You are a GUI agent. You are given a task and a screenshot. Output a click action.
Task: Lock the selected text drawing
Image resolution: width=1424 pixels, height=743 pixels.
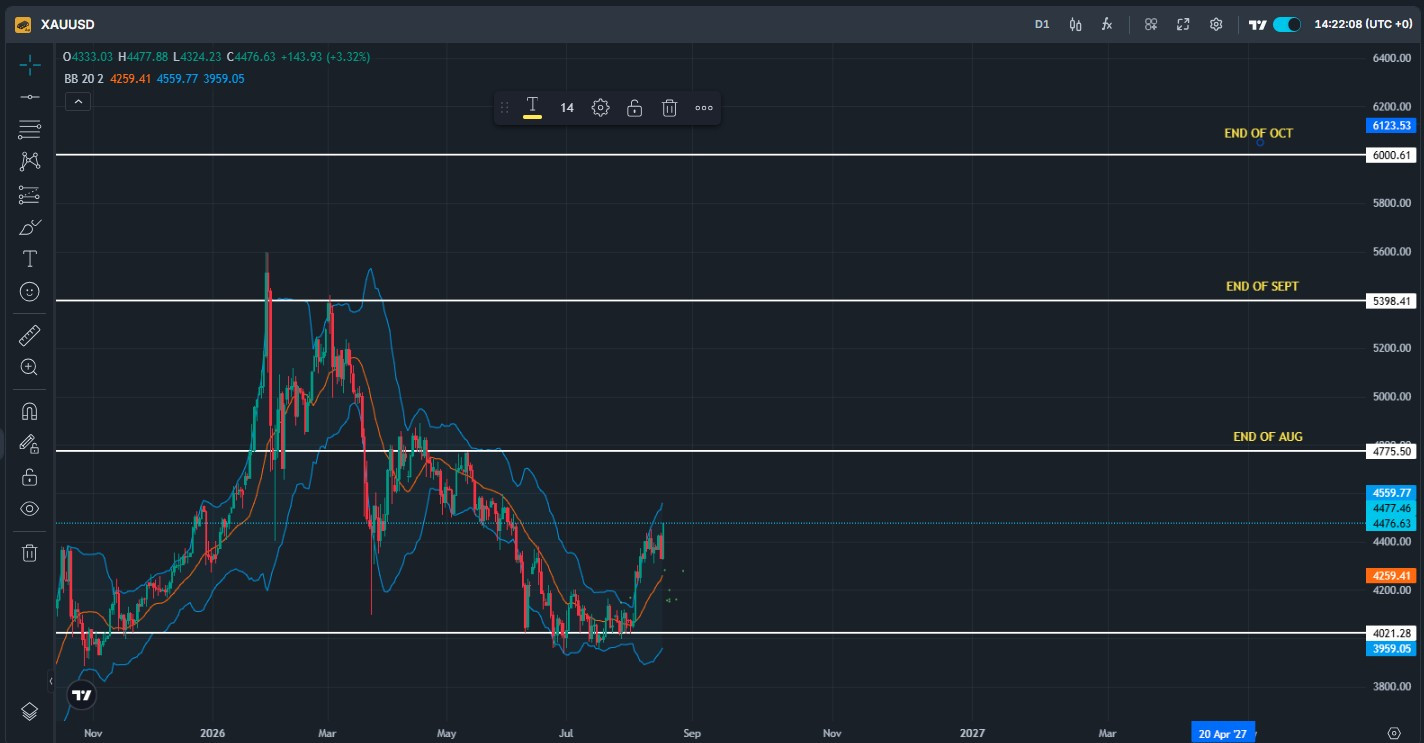(634, 108)
